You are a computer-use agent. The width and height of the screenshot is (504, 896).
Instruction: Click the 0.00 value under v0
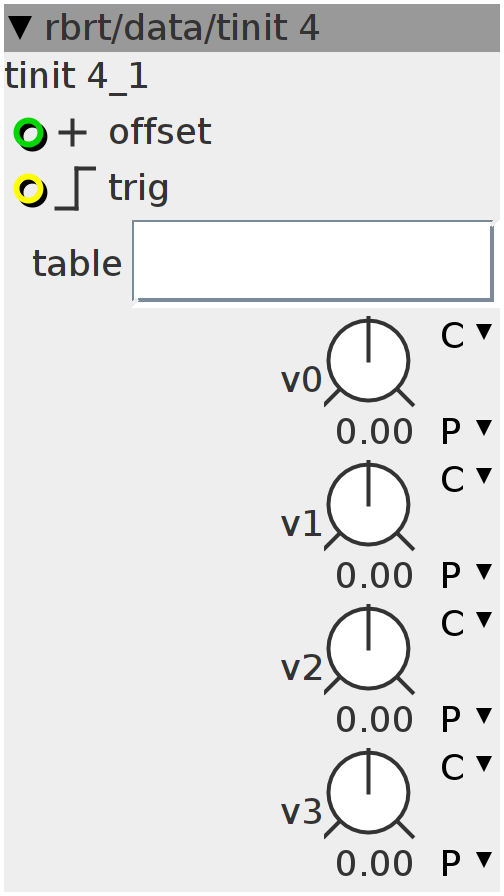click(374, 431)
